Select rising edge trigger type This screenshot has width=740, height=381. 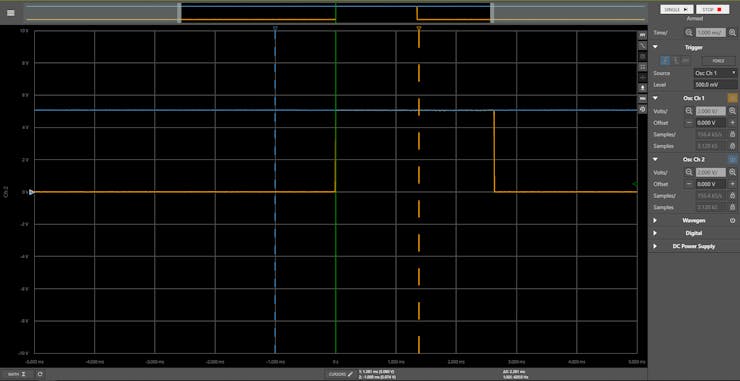[x=665, y=61]
